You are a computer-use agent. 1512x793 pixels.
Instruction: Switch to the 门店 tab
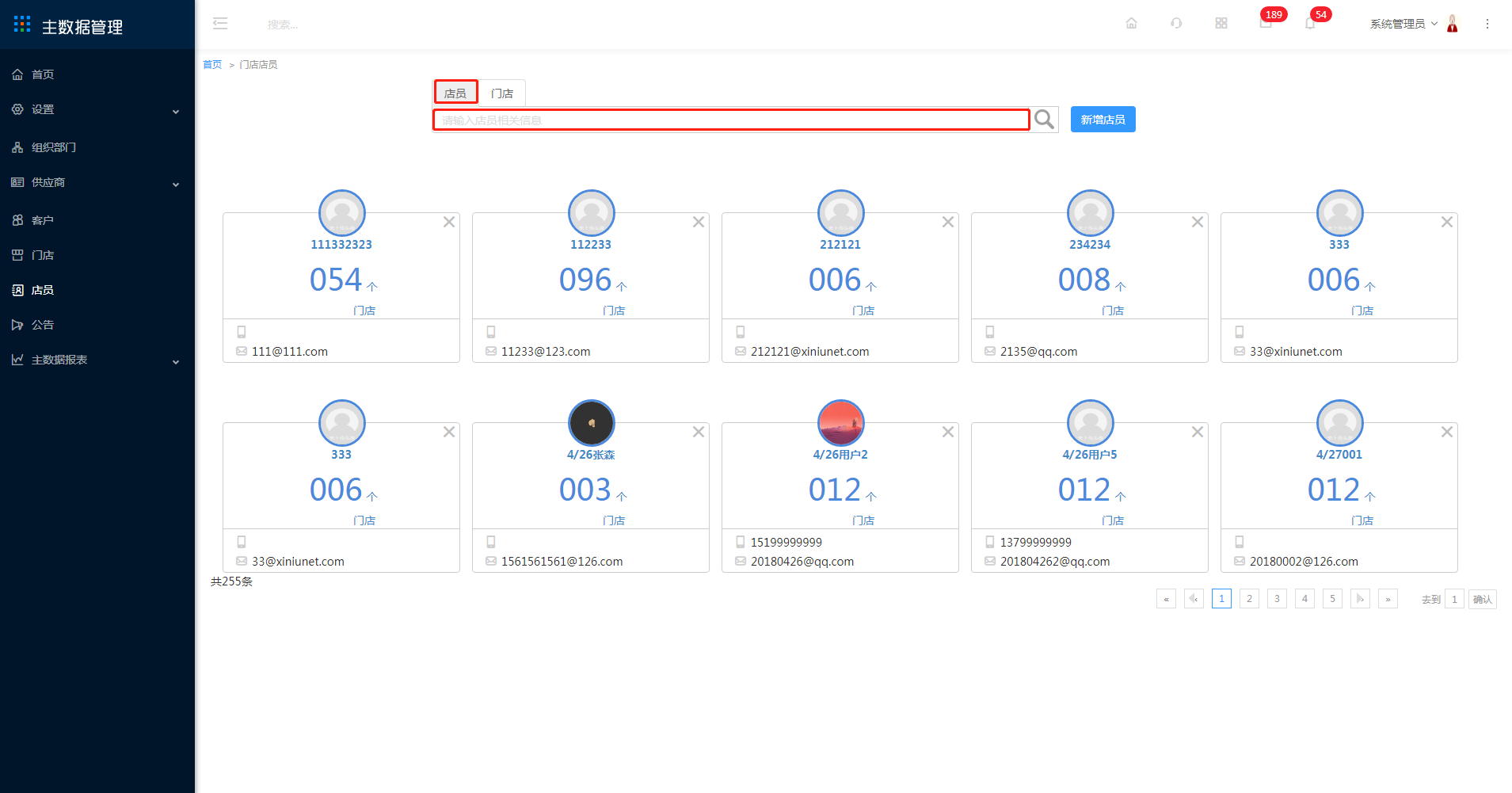tap(502, 93)
